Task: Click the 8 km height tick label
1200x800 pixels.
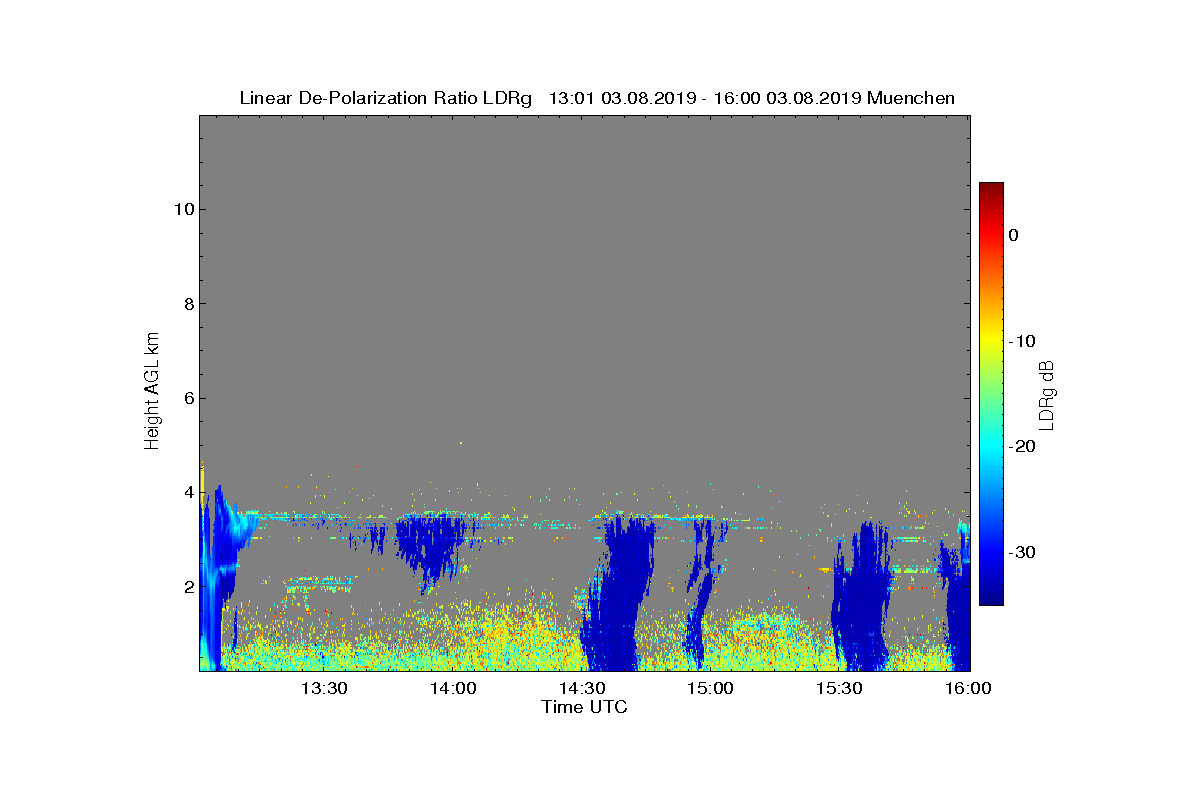Action: point(187,303)
